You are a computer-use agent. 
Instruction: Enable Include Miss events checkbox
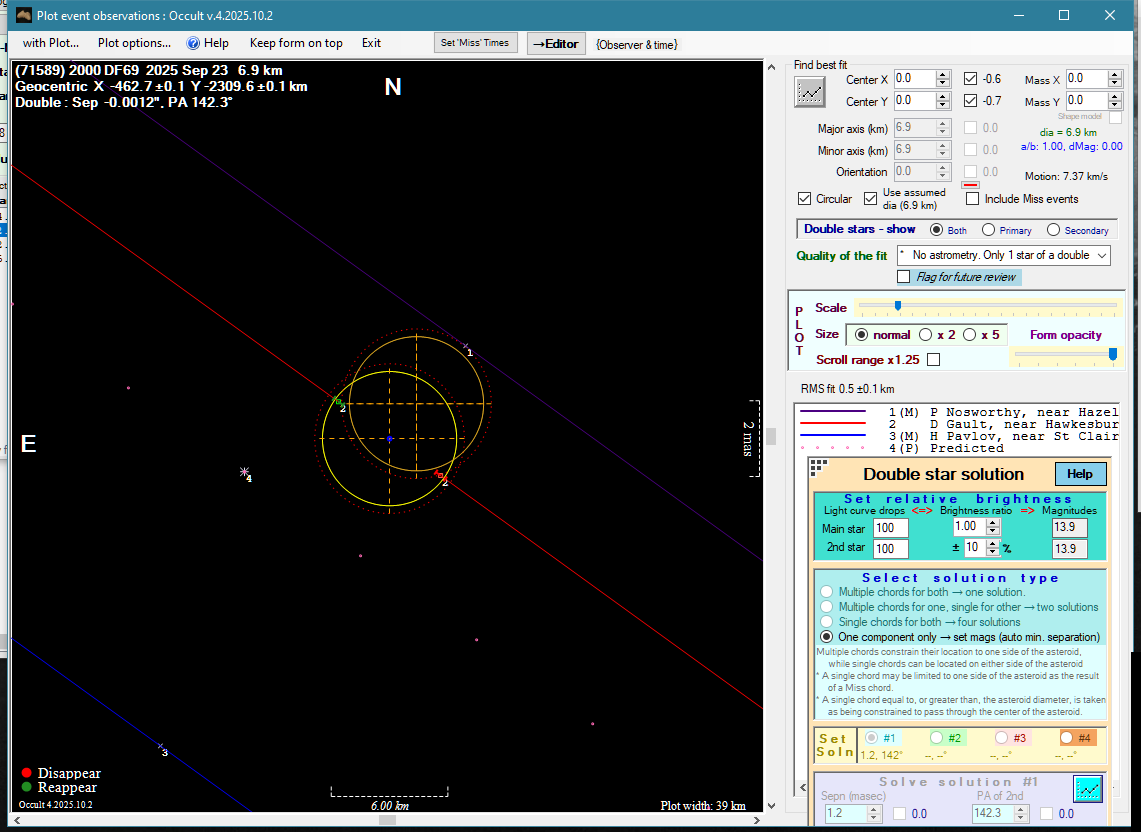click(972, 199)
